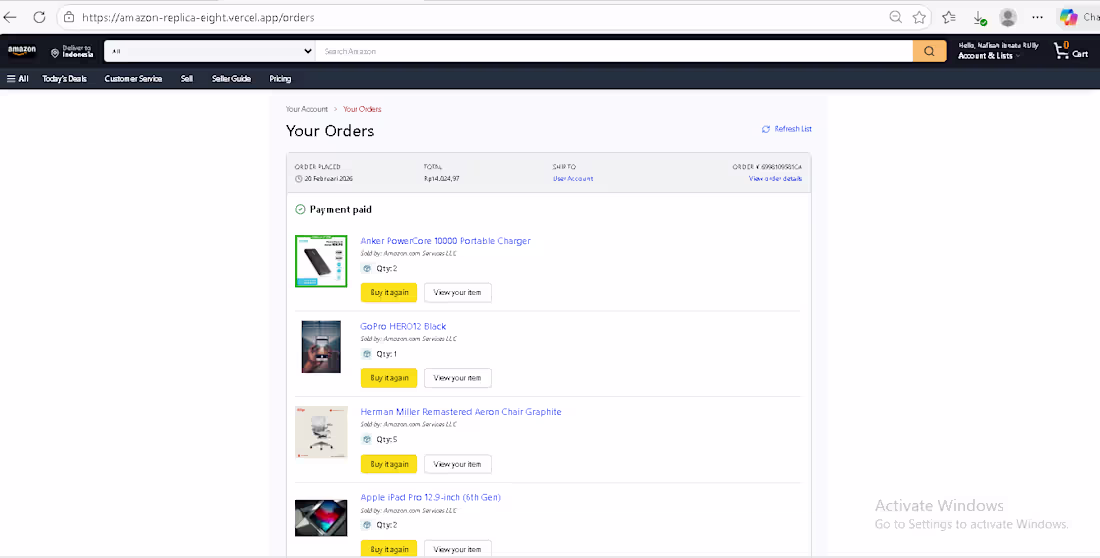Open the favorites list icon
1100x558 pixels.
(948, 18)
